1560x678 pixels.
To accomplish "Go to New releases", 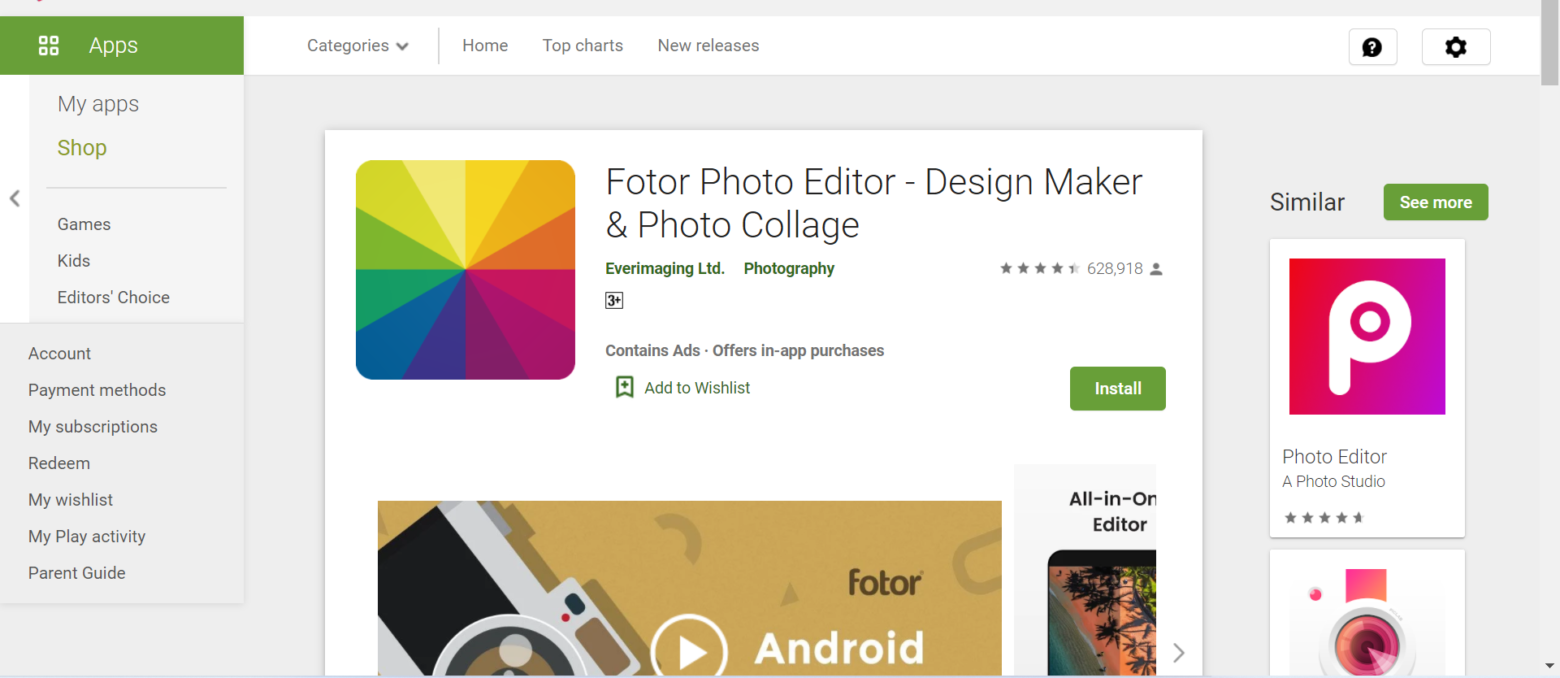I will [x=708, y=45].
